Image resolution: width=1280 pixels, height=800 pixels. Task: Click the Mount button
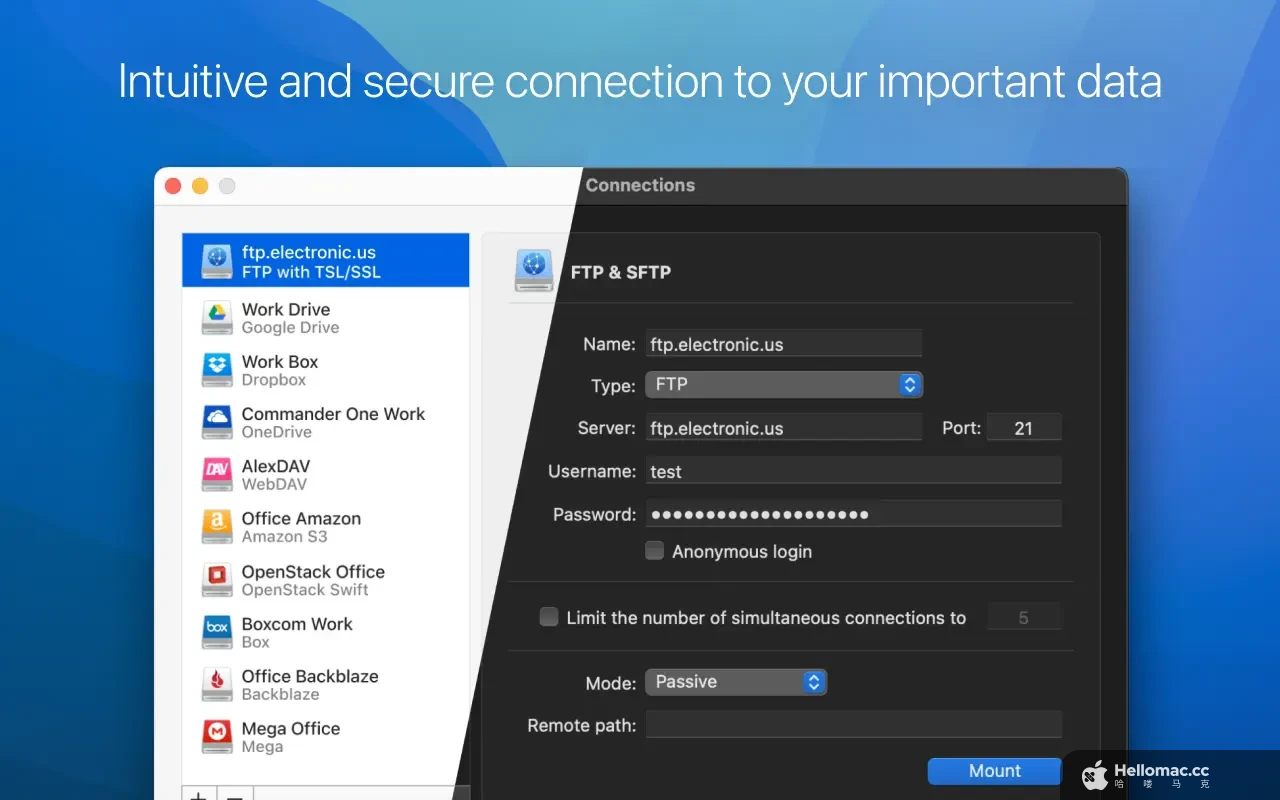(x=994, y=771)
